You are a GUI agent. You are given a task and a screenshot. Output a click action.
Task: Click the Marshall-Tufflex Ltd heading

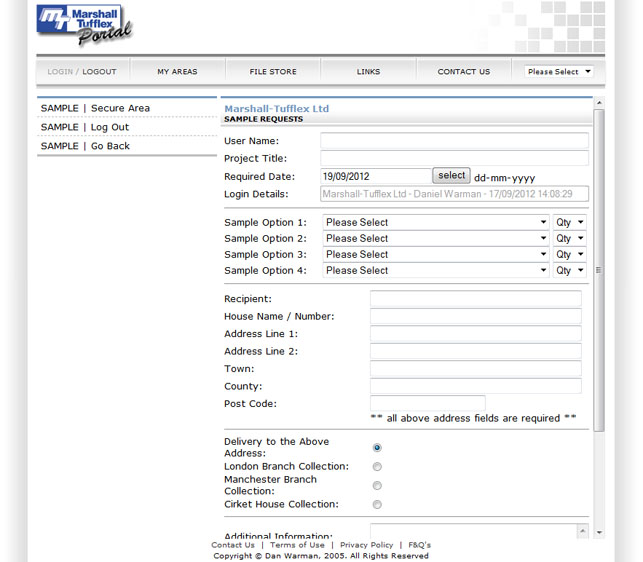point(276,109)
